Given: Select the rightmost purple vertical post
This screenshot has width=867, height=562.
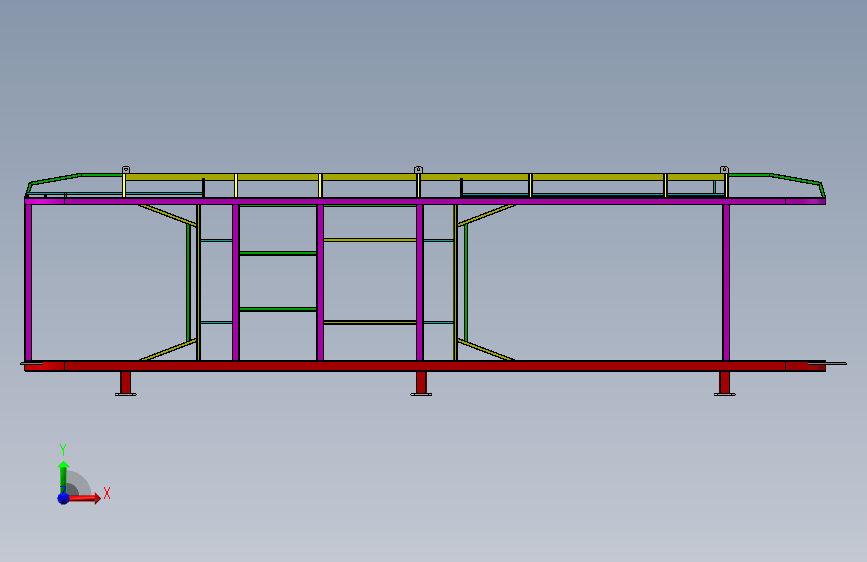Looking at the screenshot, I should click(x=726, y=283).
